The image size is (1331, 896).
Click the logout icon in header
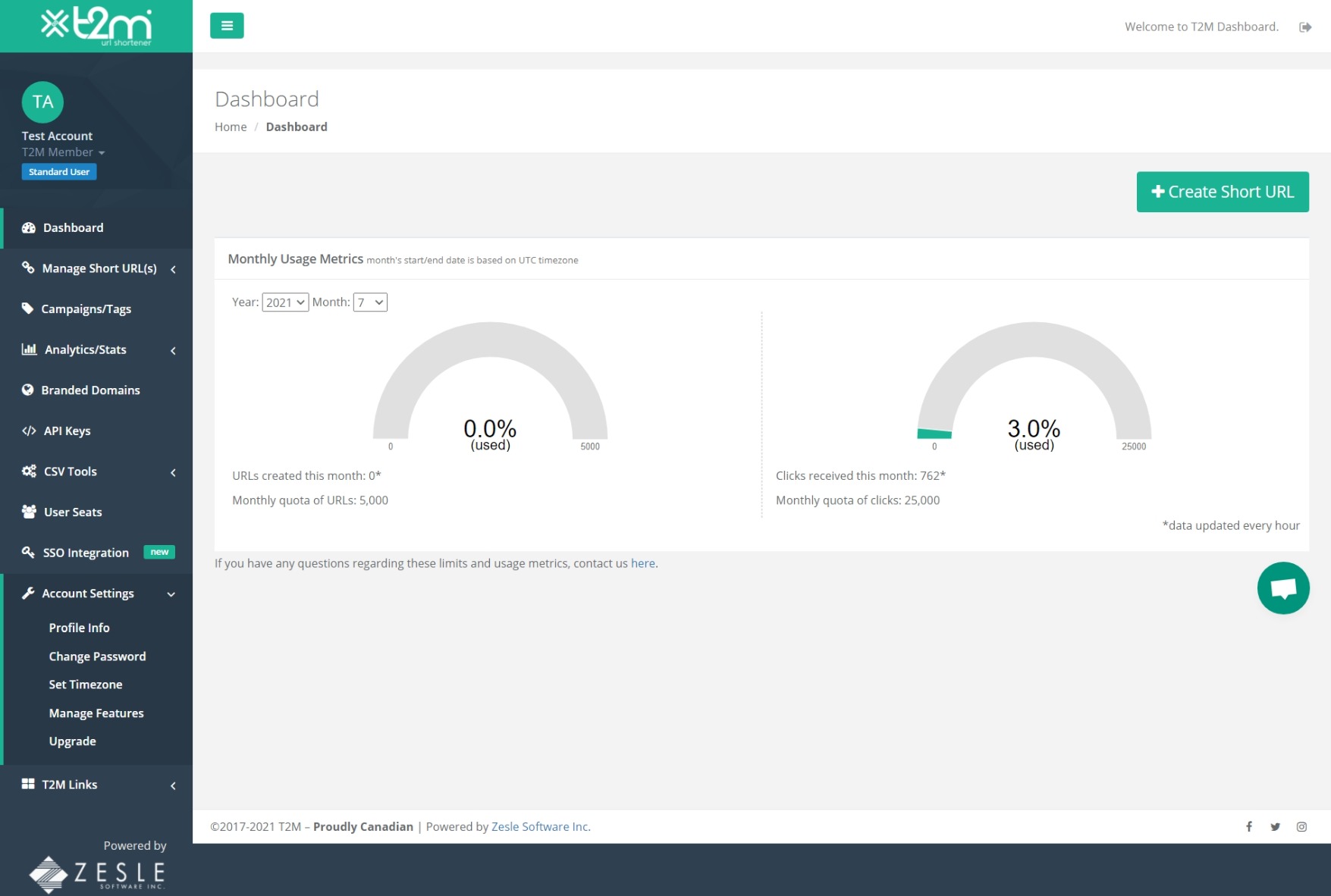pos(1305,27)
